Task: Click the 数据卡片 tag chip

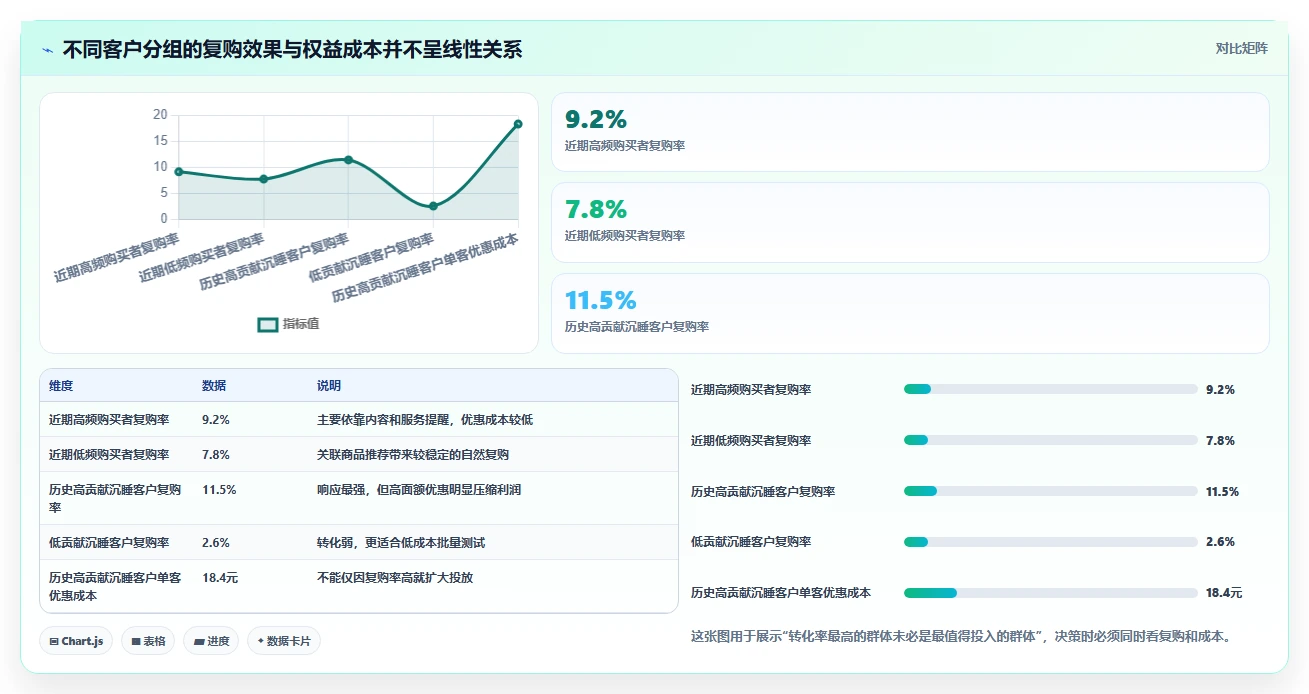Action: click(x=284, y=641)
